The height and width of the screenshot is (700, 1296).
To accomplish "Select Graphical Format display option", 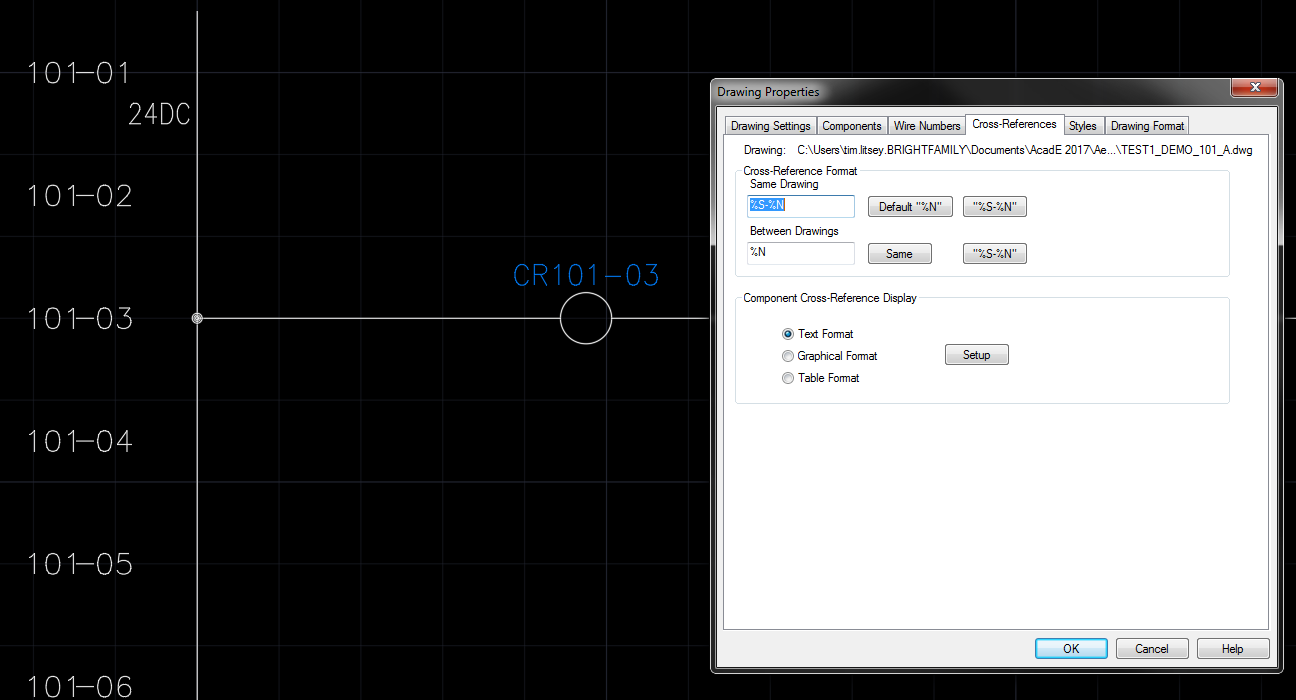I will [x=788, y=355].
